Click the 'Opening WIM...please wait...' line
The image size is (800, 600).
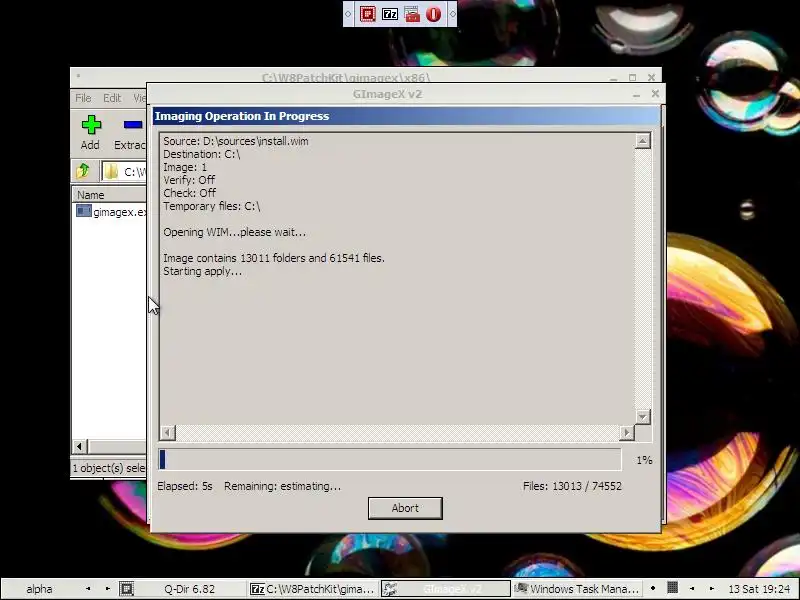(235, 232)
